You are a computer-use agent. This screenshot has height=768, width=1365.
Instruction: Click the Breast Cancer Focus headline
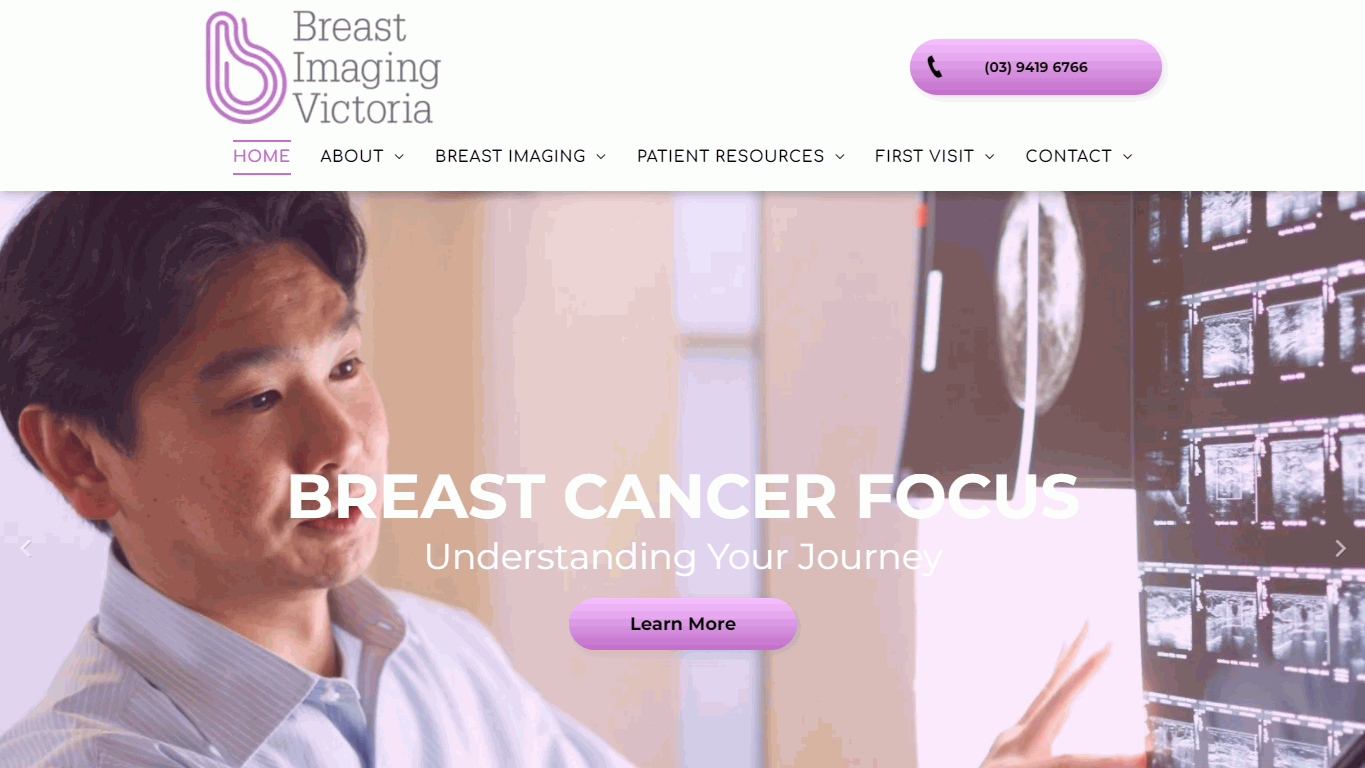click(683, 497)
